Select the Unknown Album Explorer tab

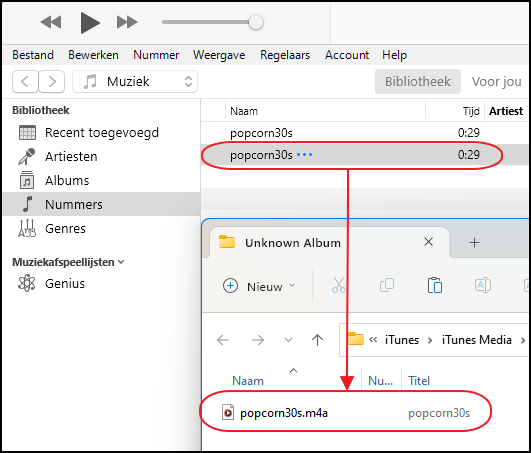[x=330, y=243]
